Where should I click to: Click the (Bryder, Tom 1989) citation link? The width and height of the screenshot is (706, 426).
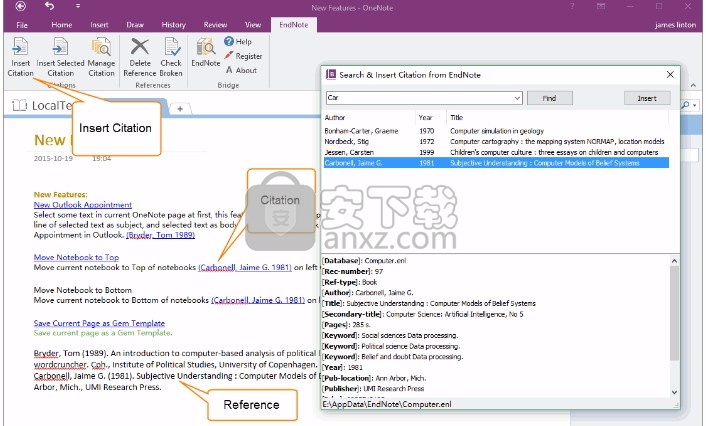tap(161, 235)
